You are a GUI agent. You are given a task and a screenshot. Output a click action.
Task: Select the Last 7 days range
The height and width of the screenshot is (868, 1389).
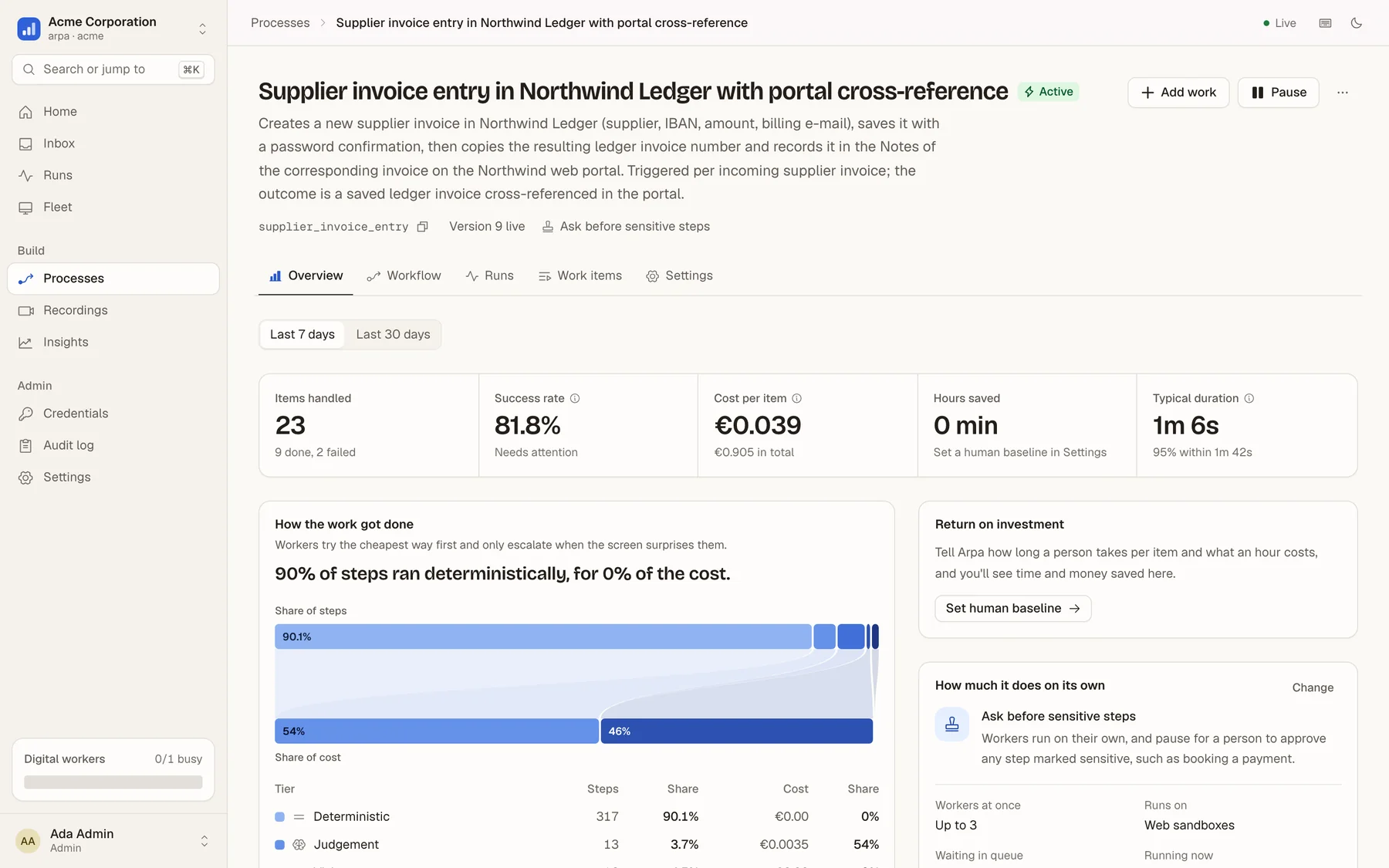302,335
